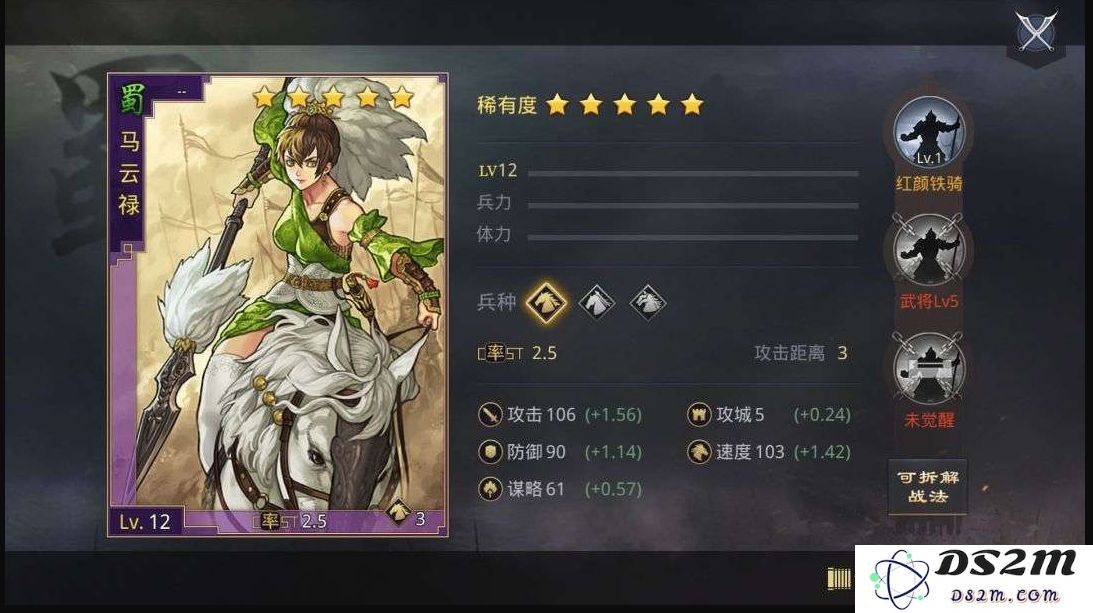This screenshot has width=1093, height=613.
Task: Click the 谋略 strategy stat icon
Action: 491,489
